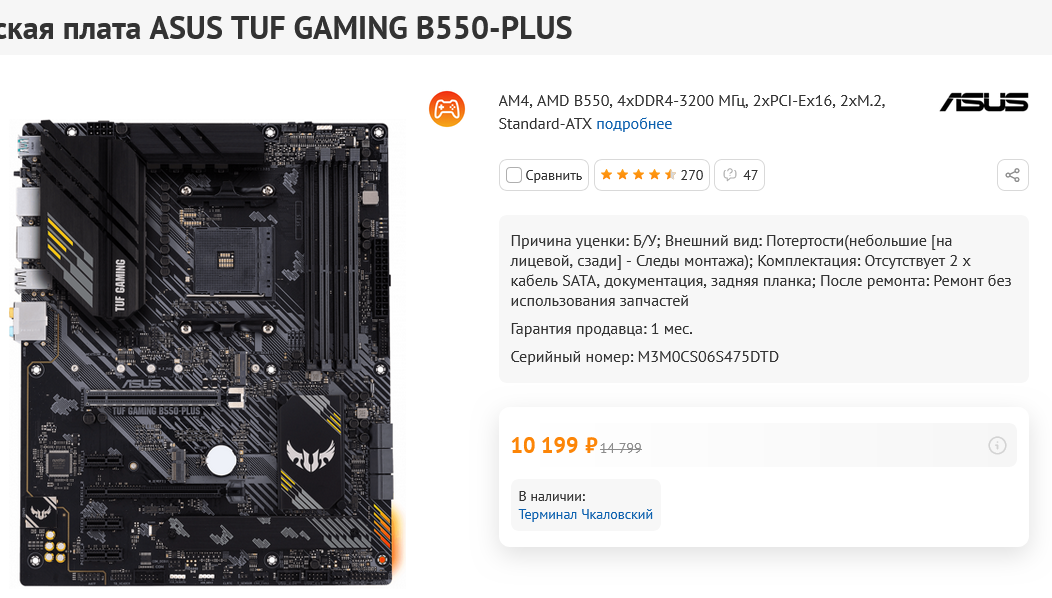Tick the Сравнить checkbox

pos(513,175)
